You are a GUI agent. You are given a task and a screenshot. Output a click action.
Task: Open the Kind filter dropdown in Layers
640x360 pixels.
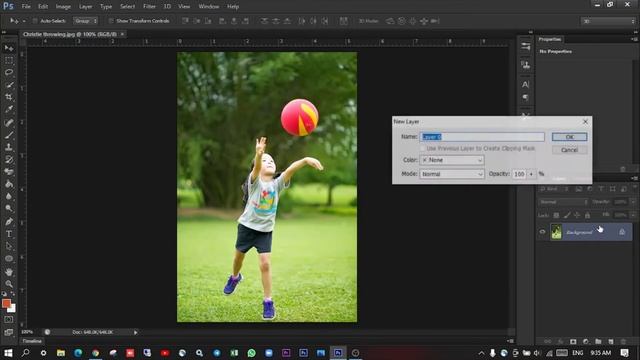click(554, 189)
